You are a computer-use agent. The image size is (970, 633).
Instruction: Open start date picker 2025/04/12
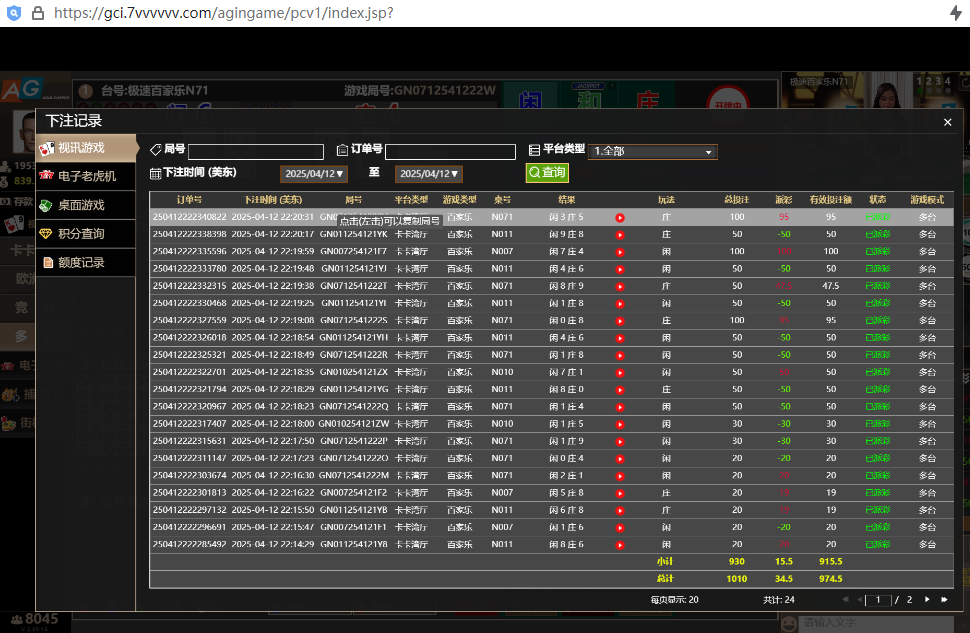314,174
